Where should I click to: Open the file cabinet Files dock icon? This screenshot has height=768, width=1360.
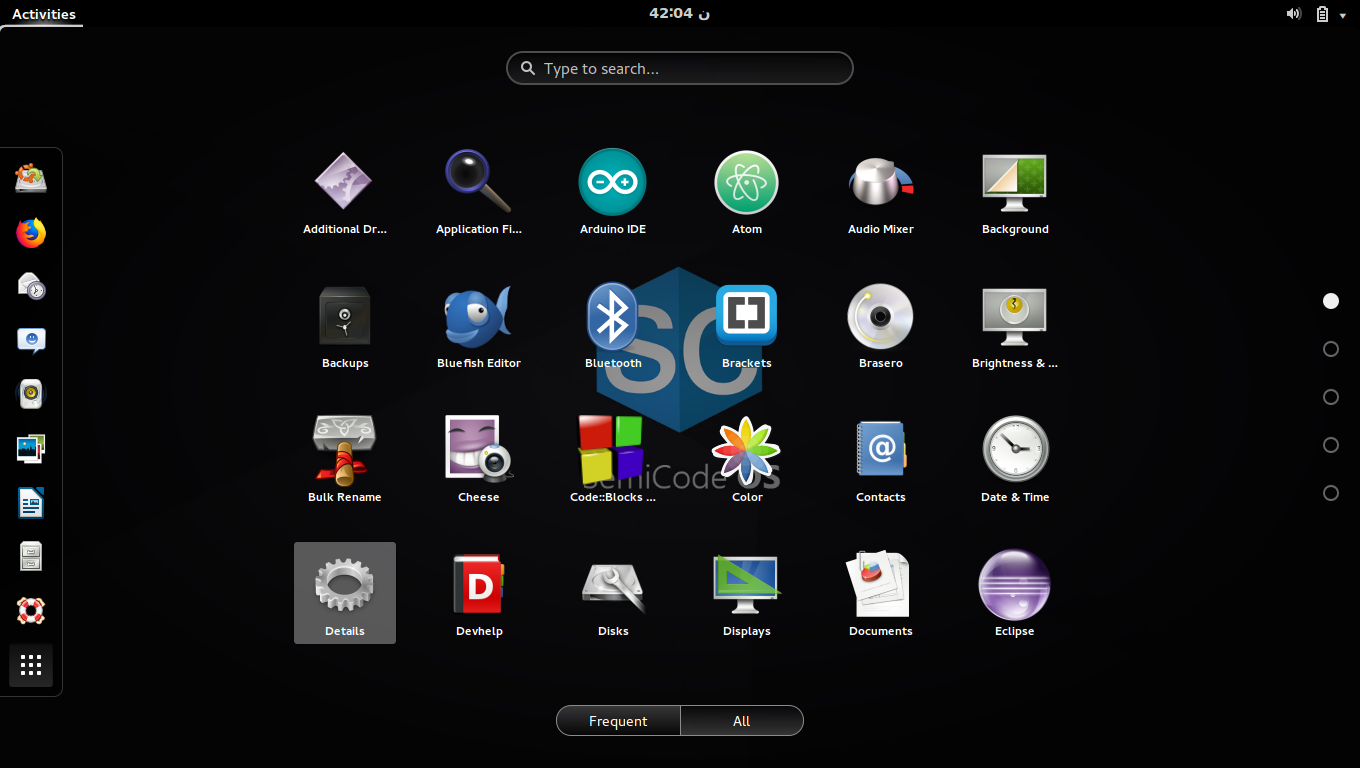click(x=31, y=557)
